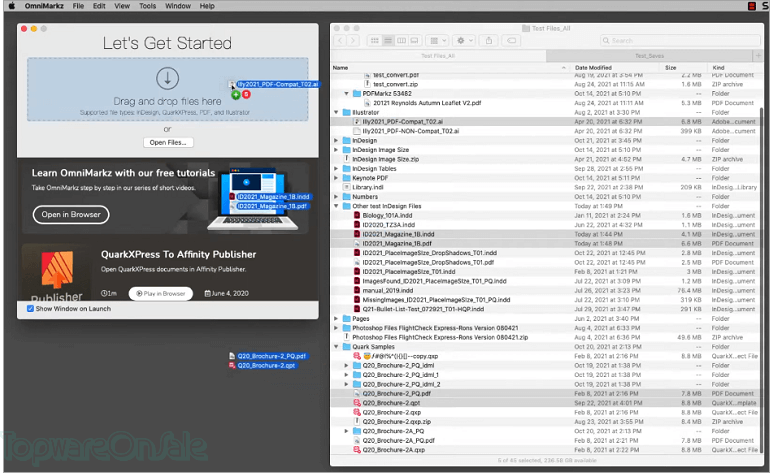Add a new Finder tab with plus
Screen dimensions: 770x473
click(758, 56)
